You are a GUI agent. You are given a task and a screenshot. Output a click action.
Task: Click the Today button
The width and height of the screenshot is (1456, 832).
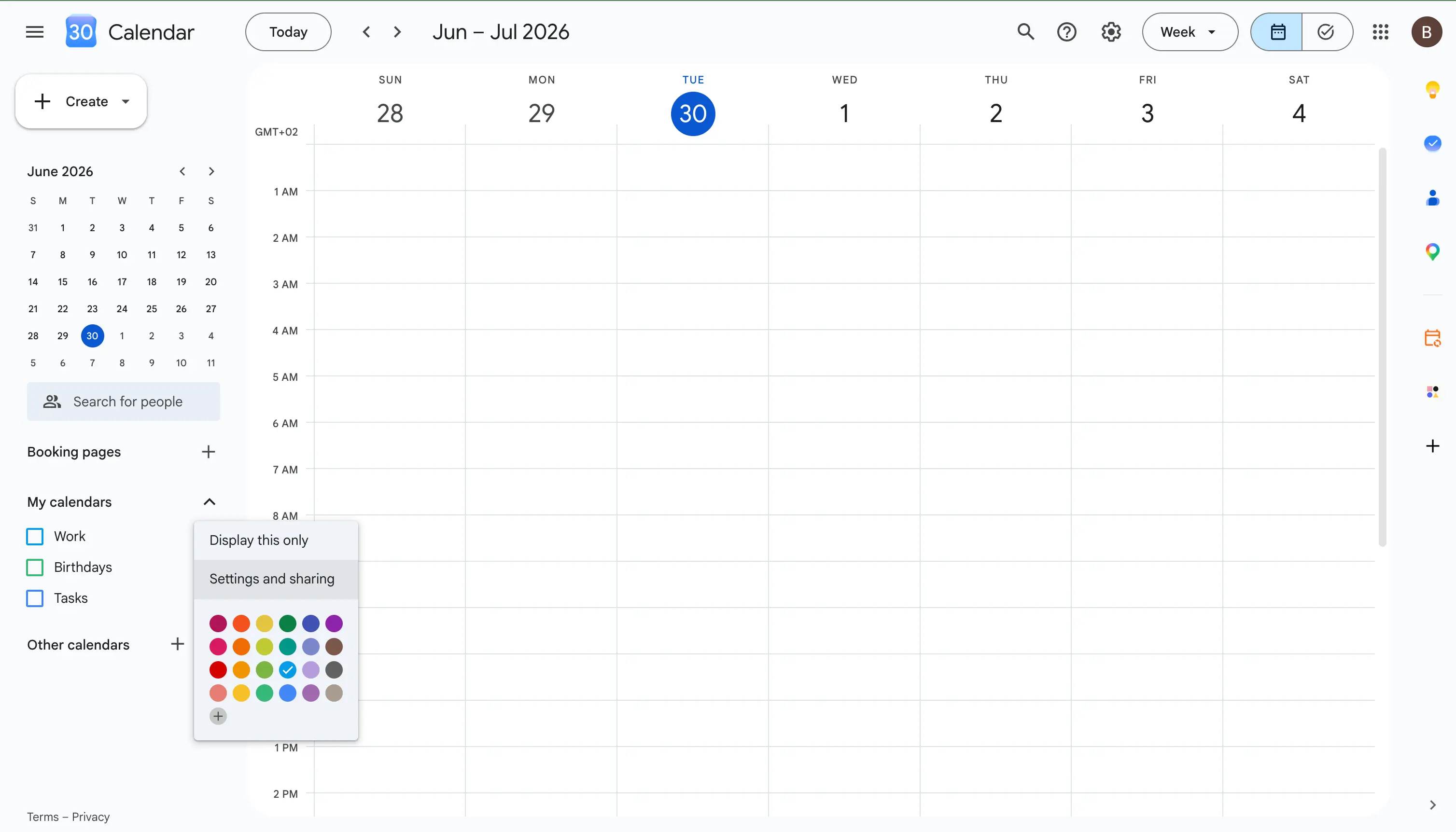coord(288,32)
